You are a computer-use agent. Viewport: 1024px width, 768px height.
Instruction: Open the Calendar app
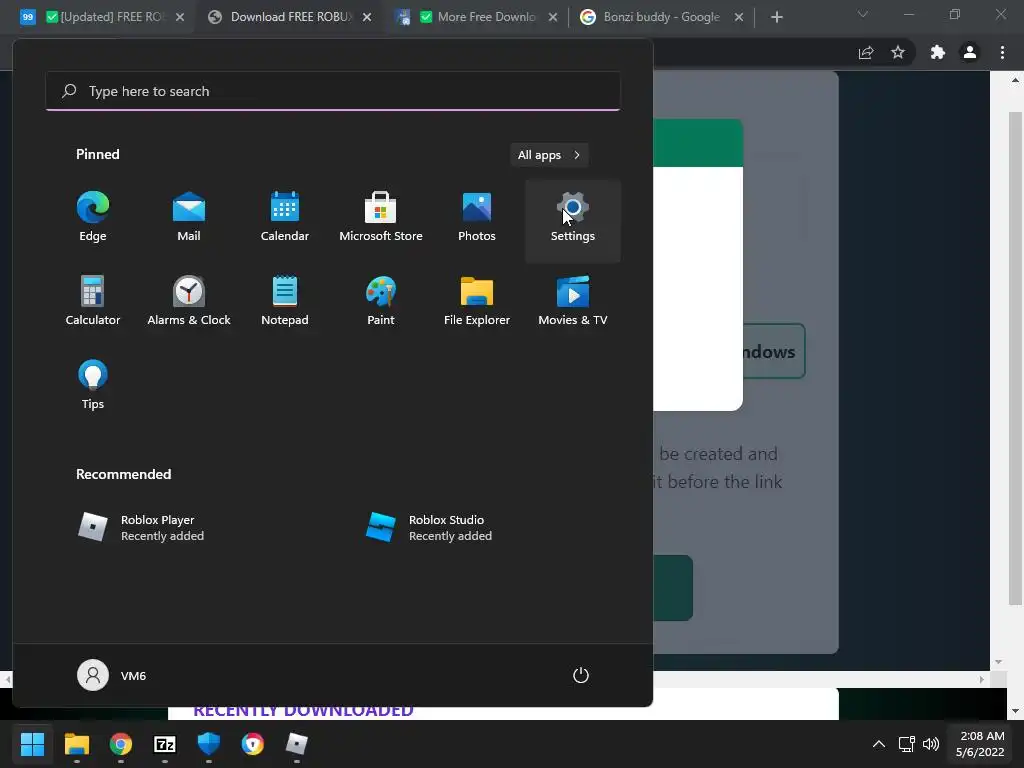[285, 219]
